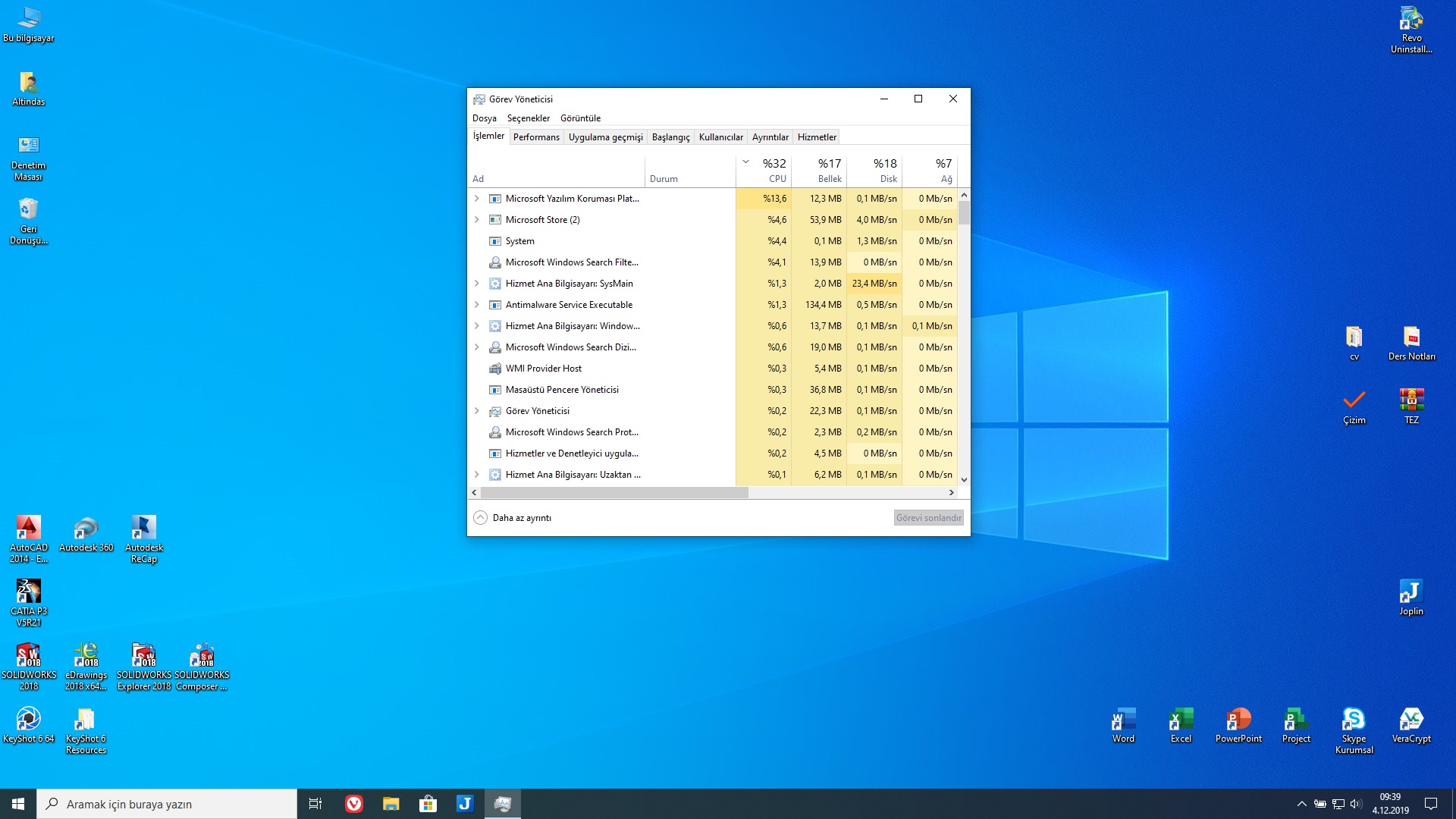Switch to Kullanıcılar tab
Image resolution: width=1456 pixels, height=819 pixels.
(721, 137)
